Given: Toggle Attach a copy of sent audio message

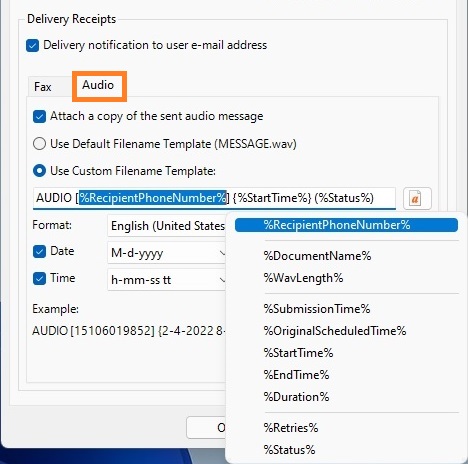Looking at the screenshot, I should pyautogui.click(x=39, y=117).
